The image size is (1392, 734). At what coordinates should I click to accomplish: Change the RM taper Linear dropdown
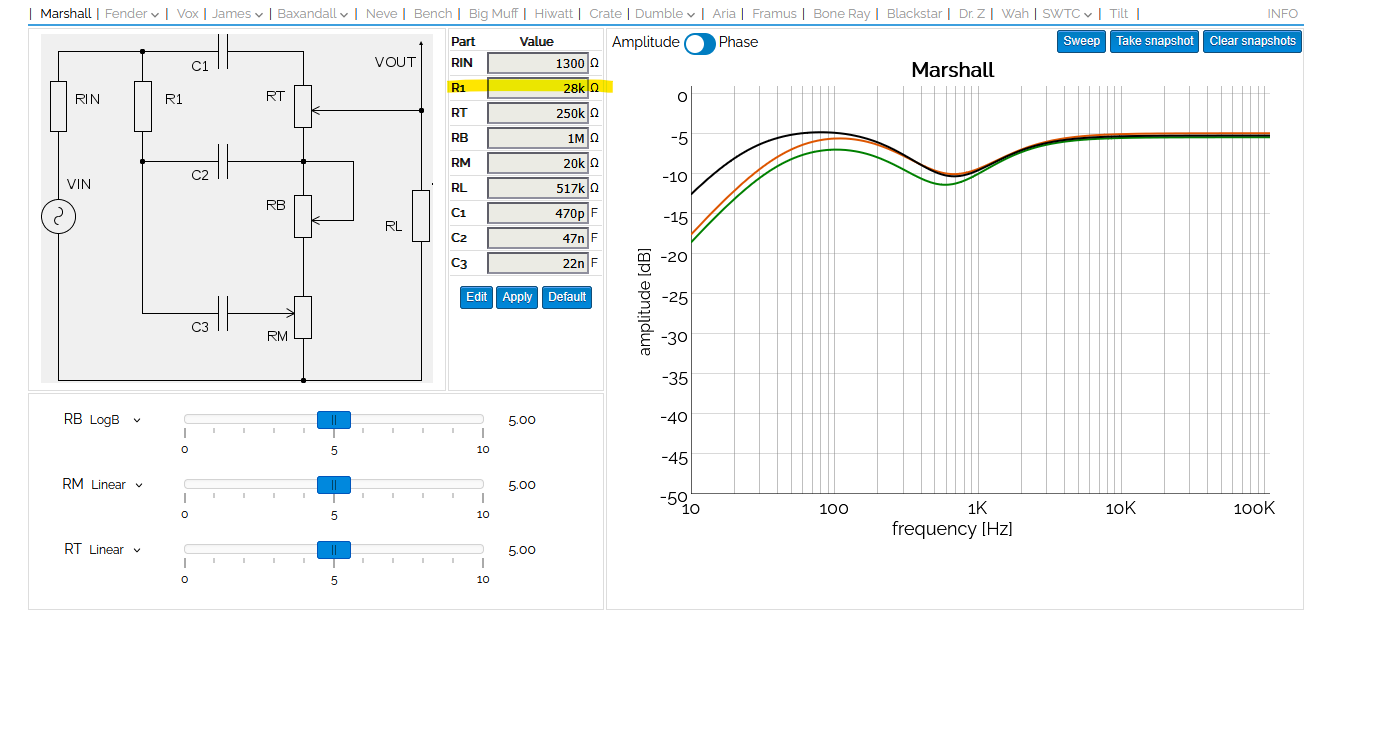point(117,485)
